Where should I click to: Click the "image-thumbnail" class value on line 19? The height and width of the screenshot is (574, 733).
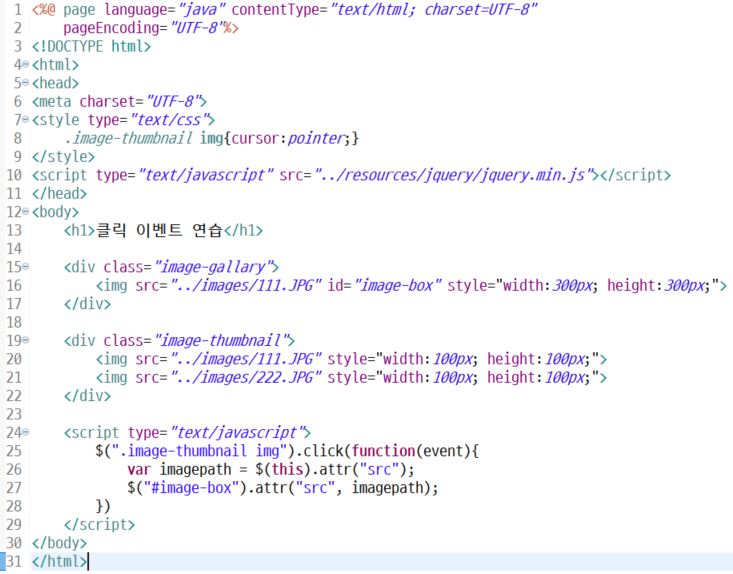(x=221, y=341)
